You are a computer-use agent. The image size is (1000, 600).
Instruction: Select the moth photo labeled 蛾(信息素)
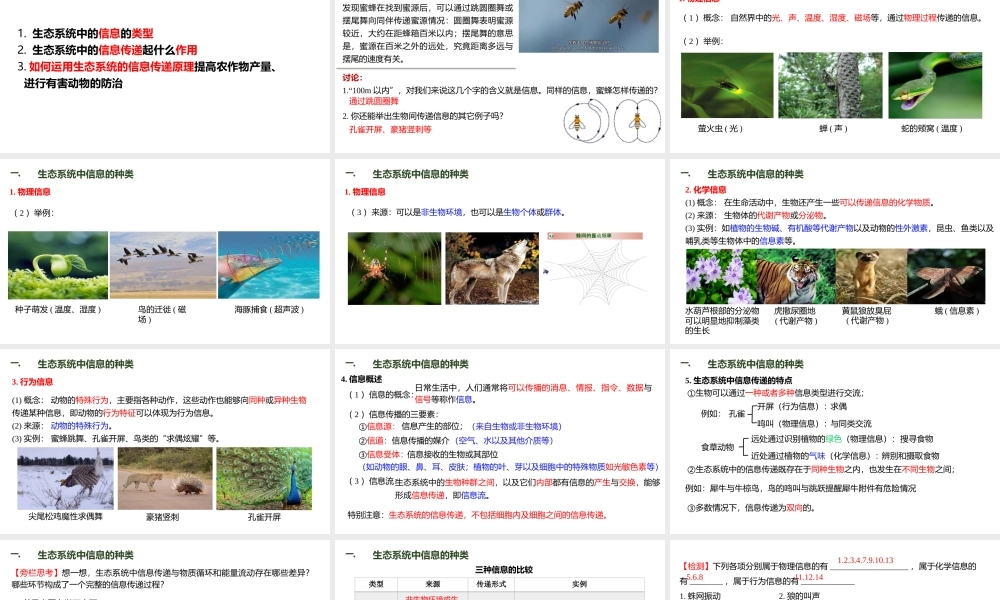946,276
